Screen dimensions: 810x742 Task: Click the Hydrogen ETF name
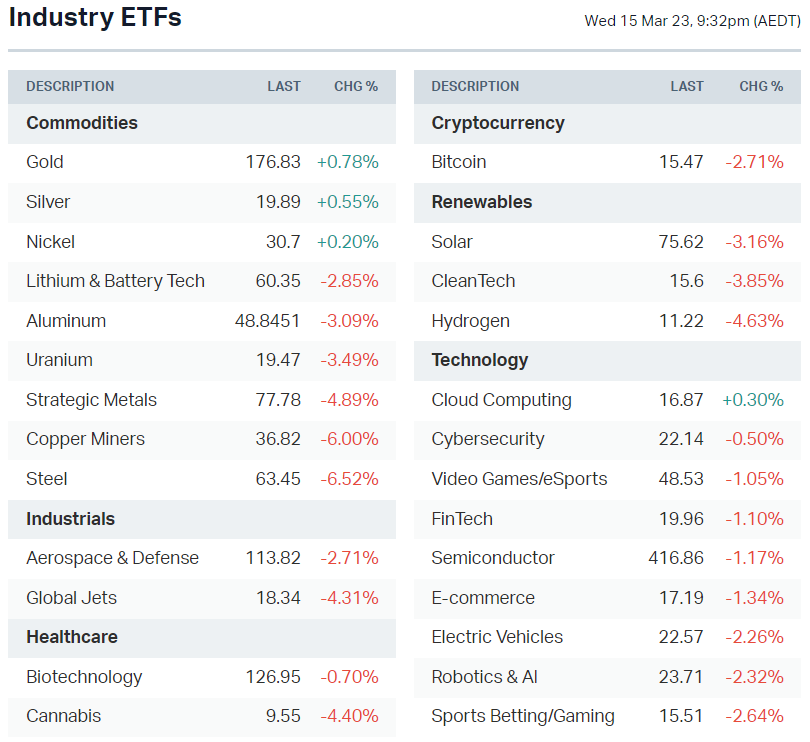pos(470,321)
